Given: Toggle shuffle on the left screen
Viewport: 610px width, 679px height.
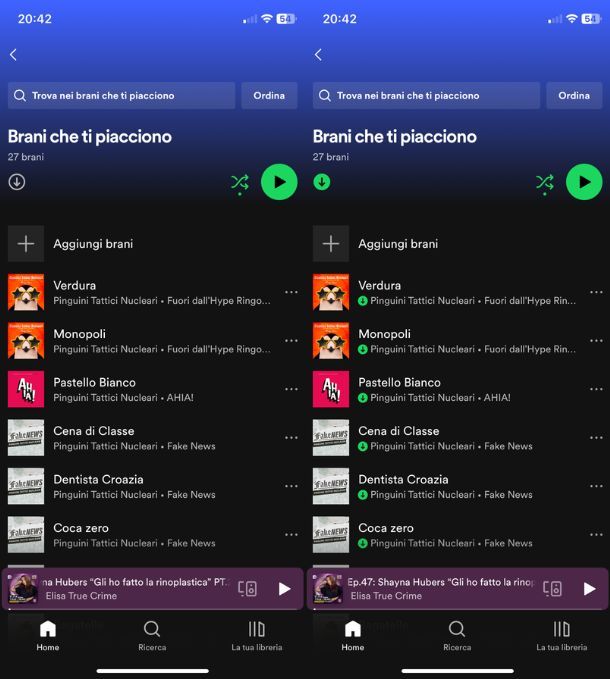Looking at the screenshot, I should click(x=240, y=184).
